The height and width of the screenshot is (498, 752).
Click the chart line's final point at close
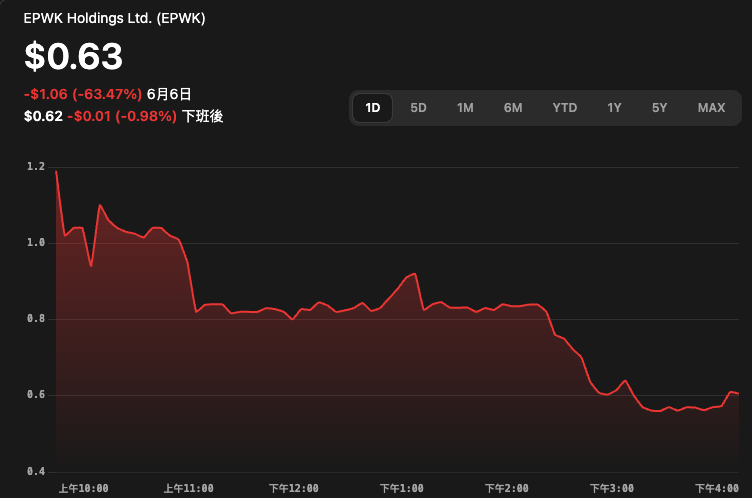coord(738,393)
